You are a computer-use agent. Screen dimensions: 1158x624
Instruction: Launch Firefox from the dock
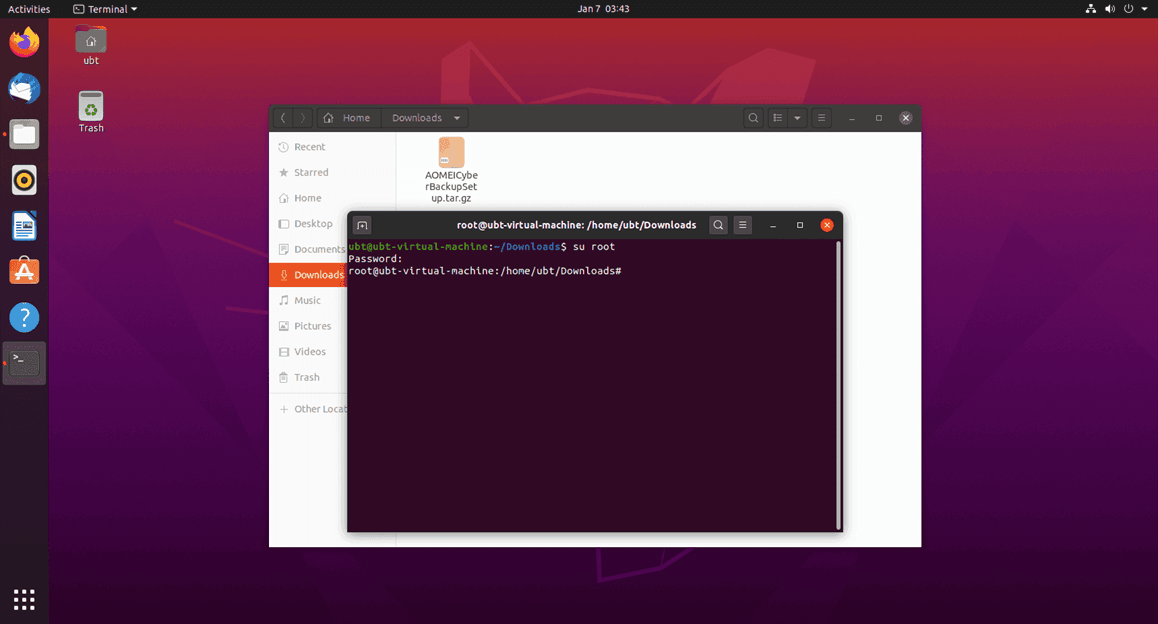pyautogui.click(x=24, y=43)
